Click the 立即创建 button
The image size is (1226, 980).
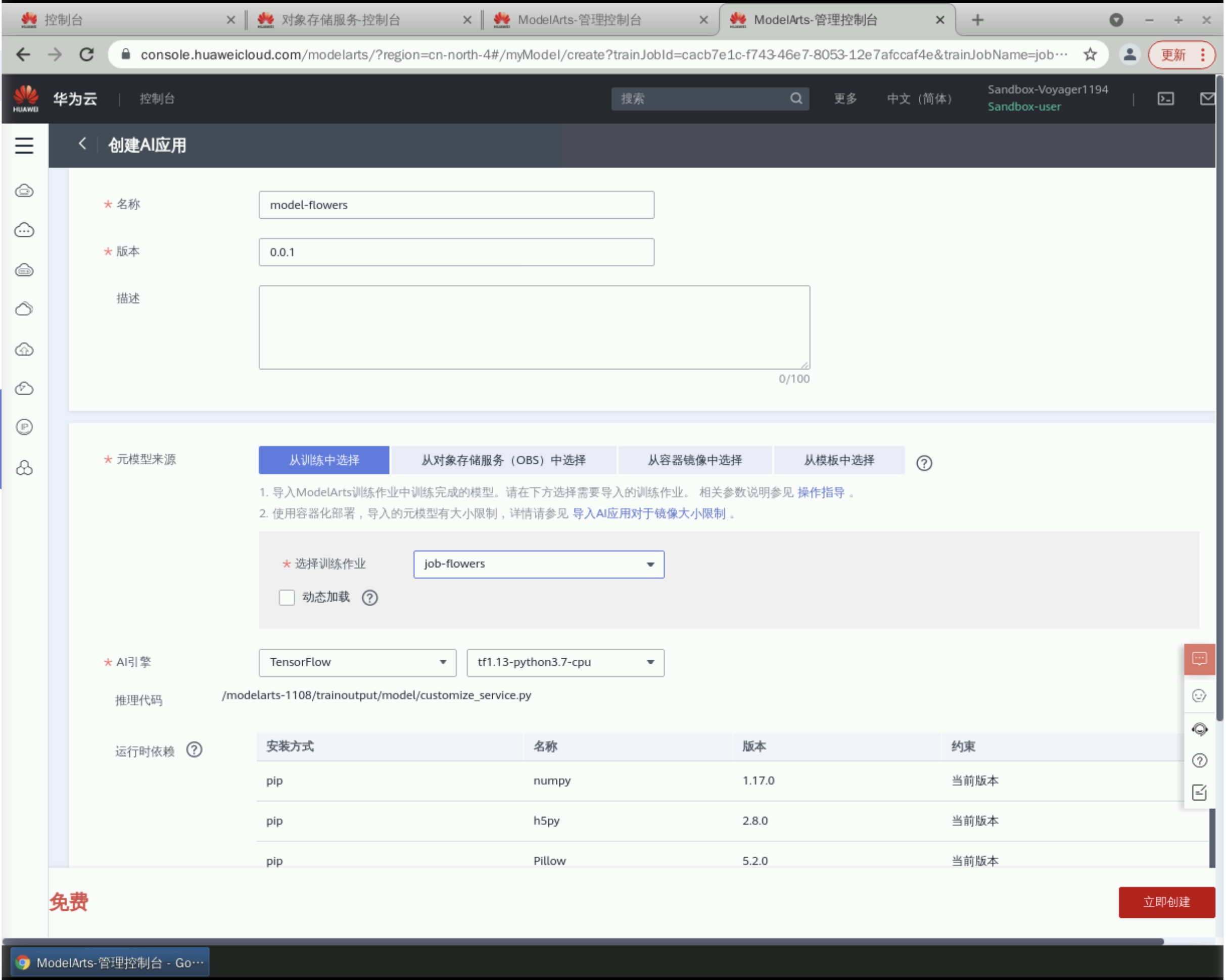1166,902
